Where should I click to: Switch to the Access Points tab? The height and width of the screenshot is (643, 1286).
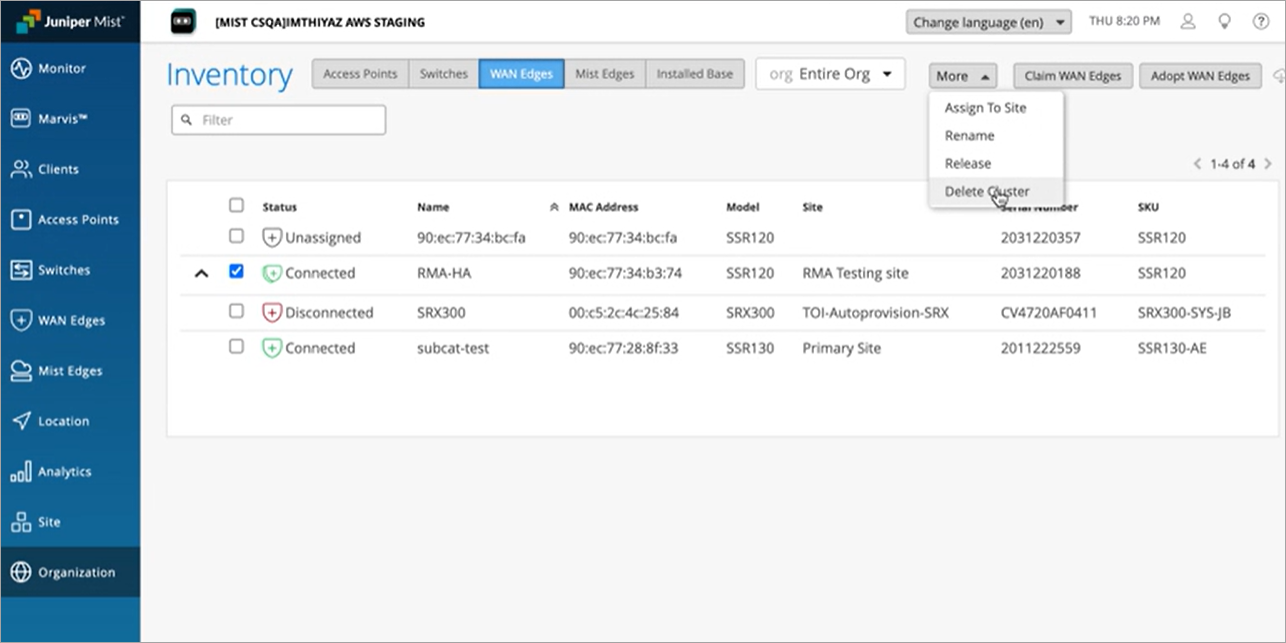360,74
